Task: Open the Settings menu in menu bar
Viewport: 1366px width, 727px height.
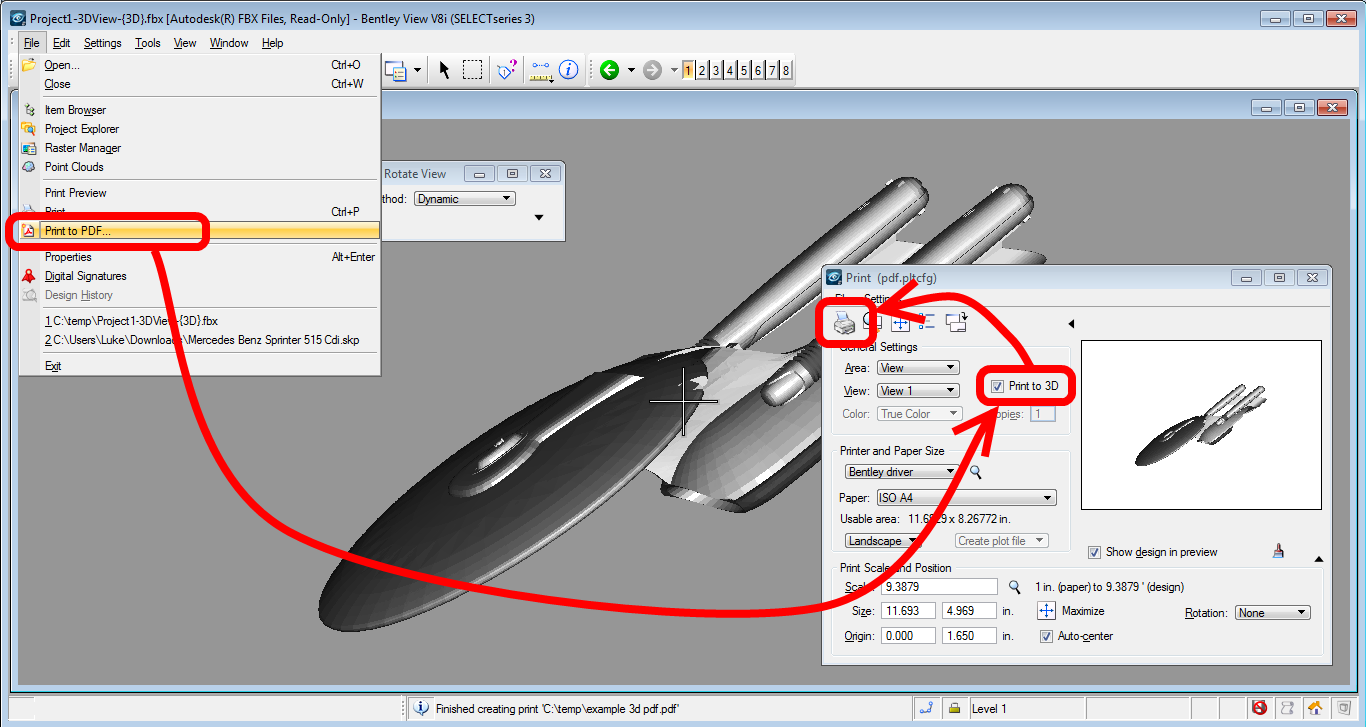Action: pos(102,43)
